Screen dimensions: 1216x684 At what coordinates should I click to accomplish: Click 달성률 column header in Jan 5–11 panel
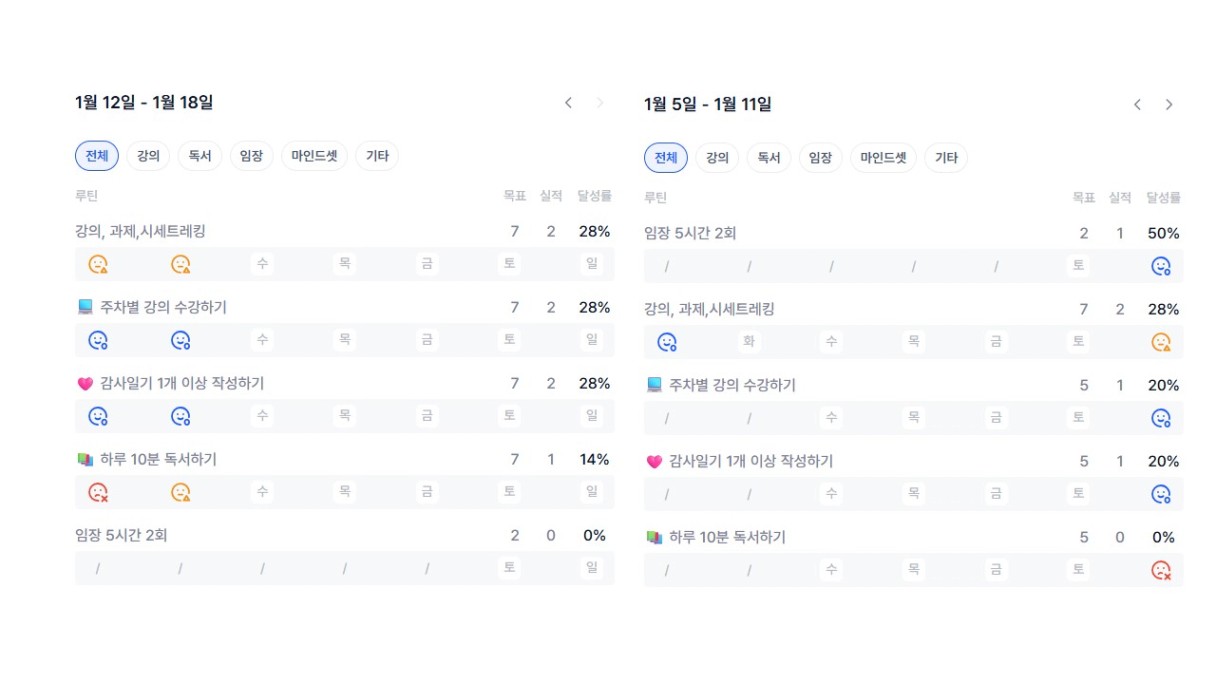pos(1163,198)
